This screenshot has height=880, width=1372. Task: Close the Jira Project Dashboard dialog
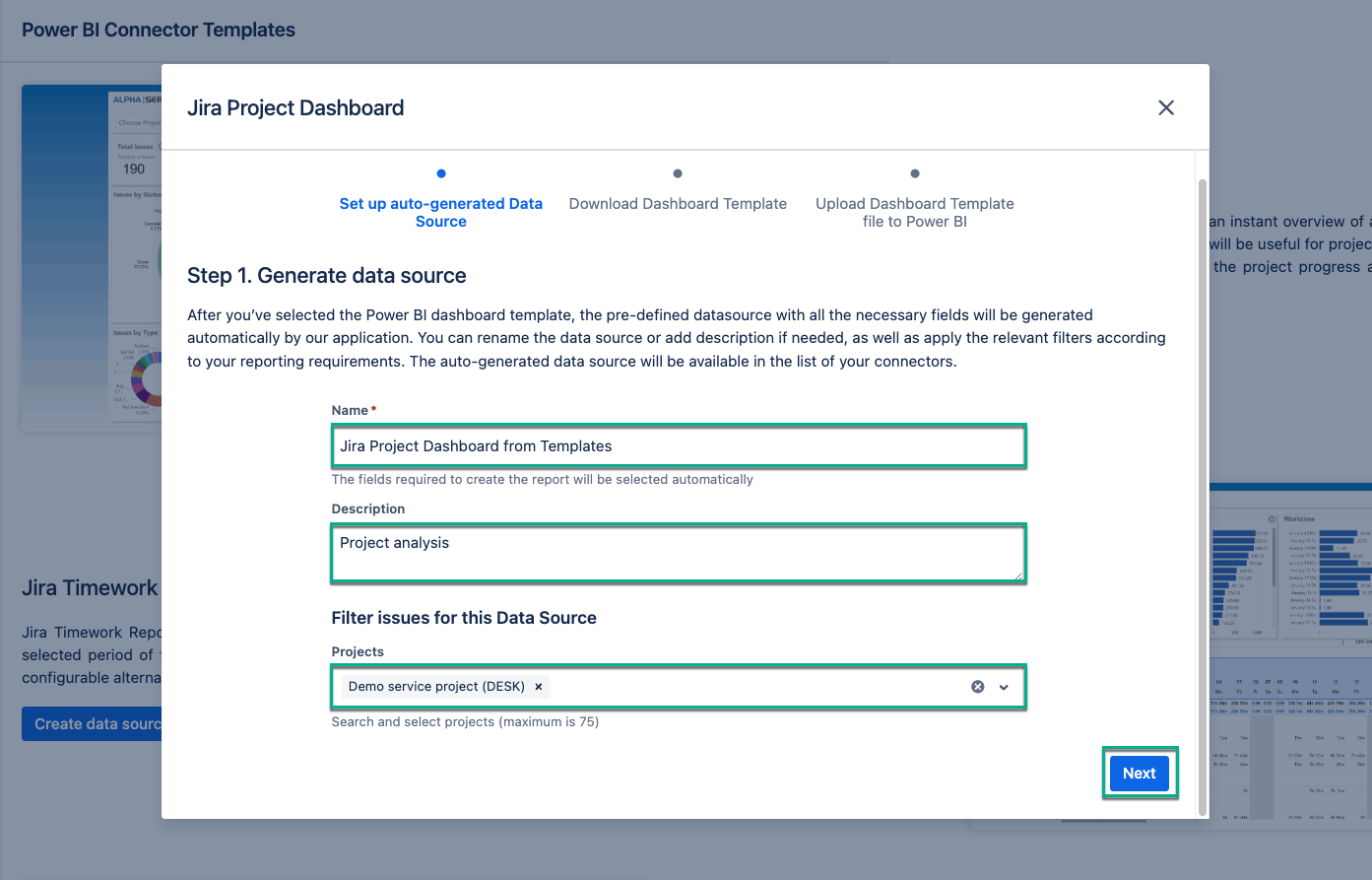pyautogui.click(x=1165, y=107)
